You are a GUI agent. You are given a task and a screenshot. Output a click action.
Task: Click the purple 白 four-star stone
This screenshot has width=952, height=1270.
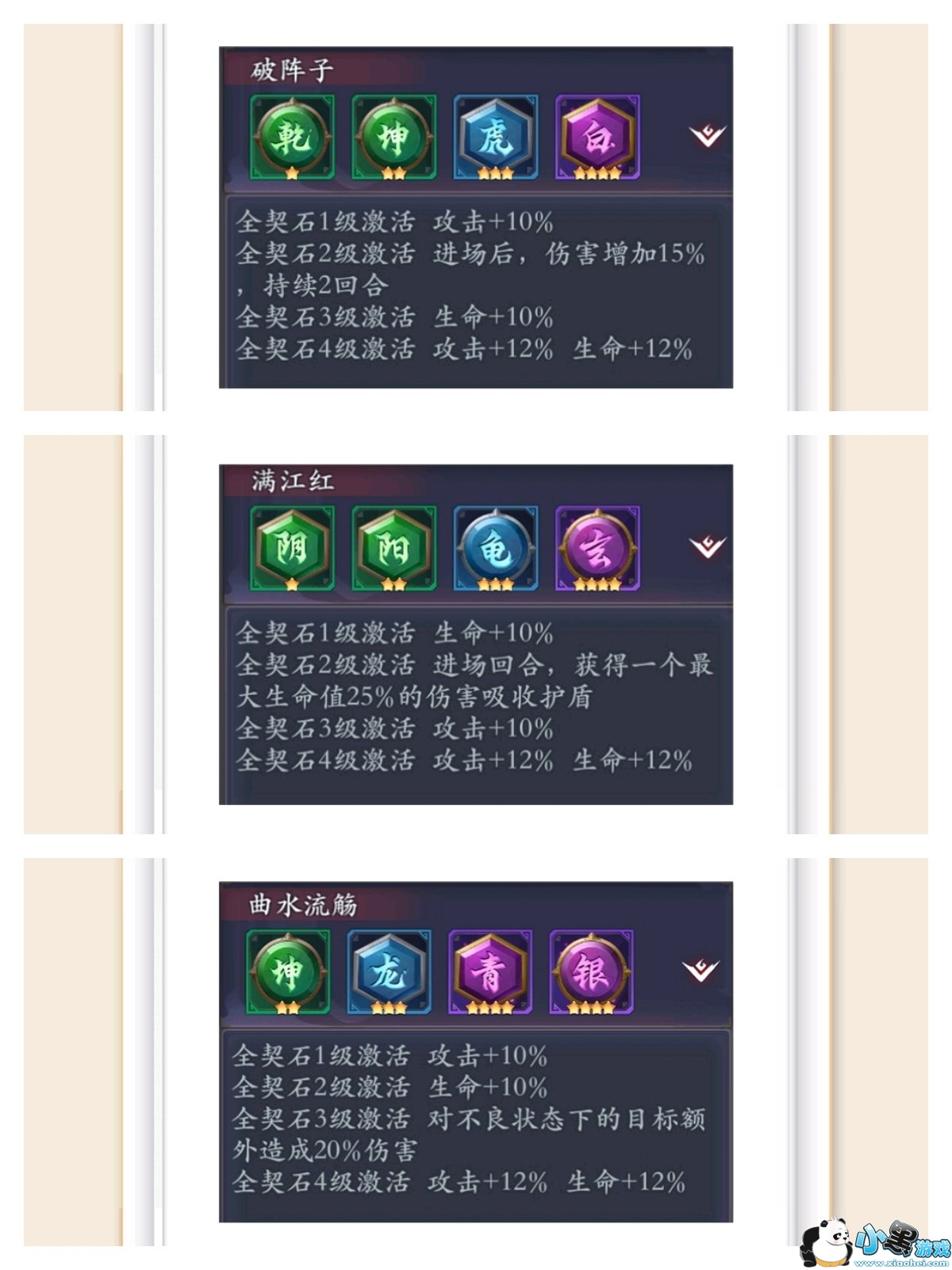[x=597, y=137]
